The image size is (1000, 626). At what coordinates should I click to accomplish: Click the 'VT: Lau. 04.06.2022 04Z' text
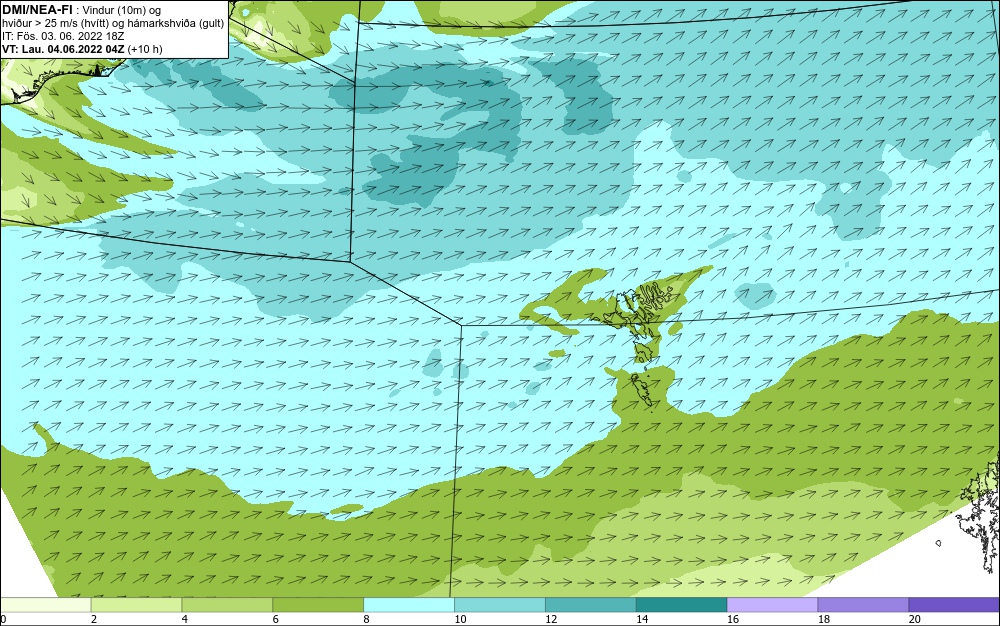[x=64, y=48]
